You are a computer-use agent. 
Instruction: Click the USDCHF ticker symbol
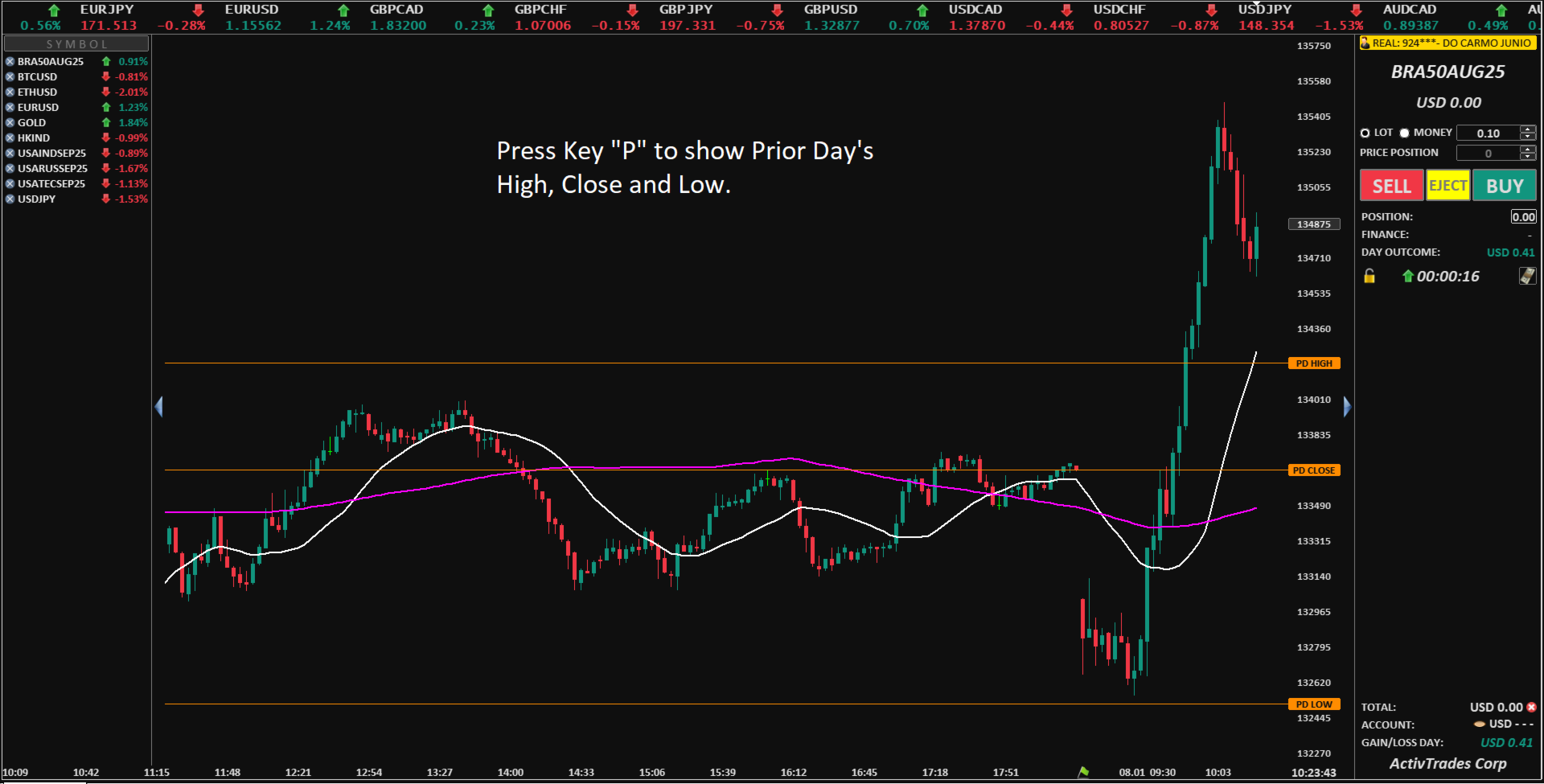coord(1119,10)
